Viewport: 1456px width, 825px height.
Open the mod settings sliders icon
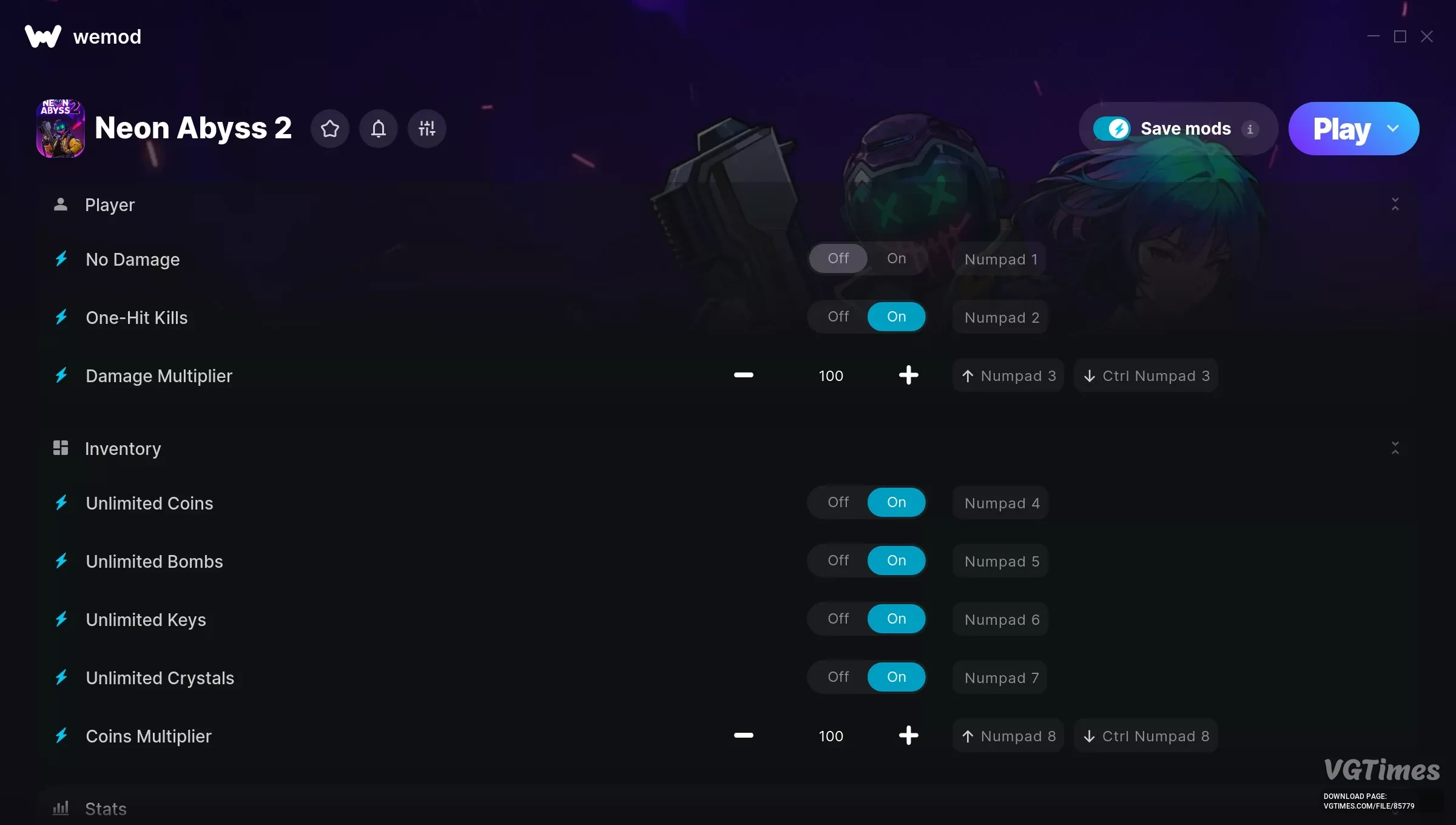427,129
